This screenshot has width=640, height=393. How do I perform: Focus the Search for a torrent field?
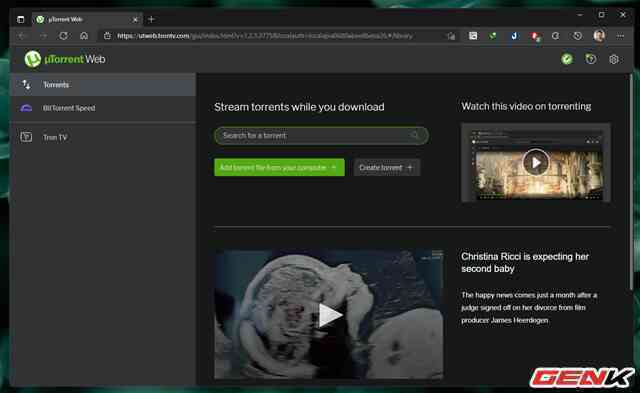[321, 135]
